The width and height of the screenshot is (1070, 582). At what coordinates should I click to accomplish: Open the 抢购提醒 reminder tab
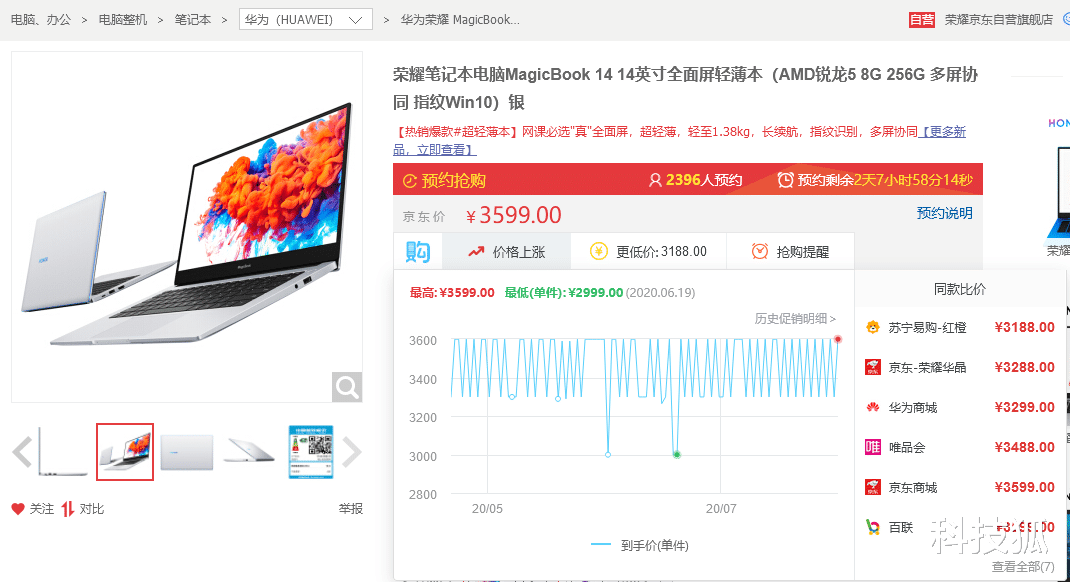coord(790,252)
